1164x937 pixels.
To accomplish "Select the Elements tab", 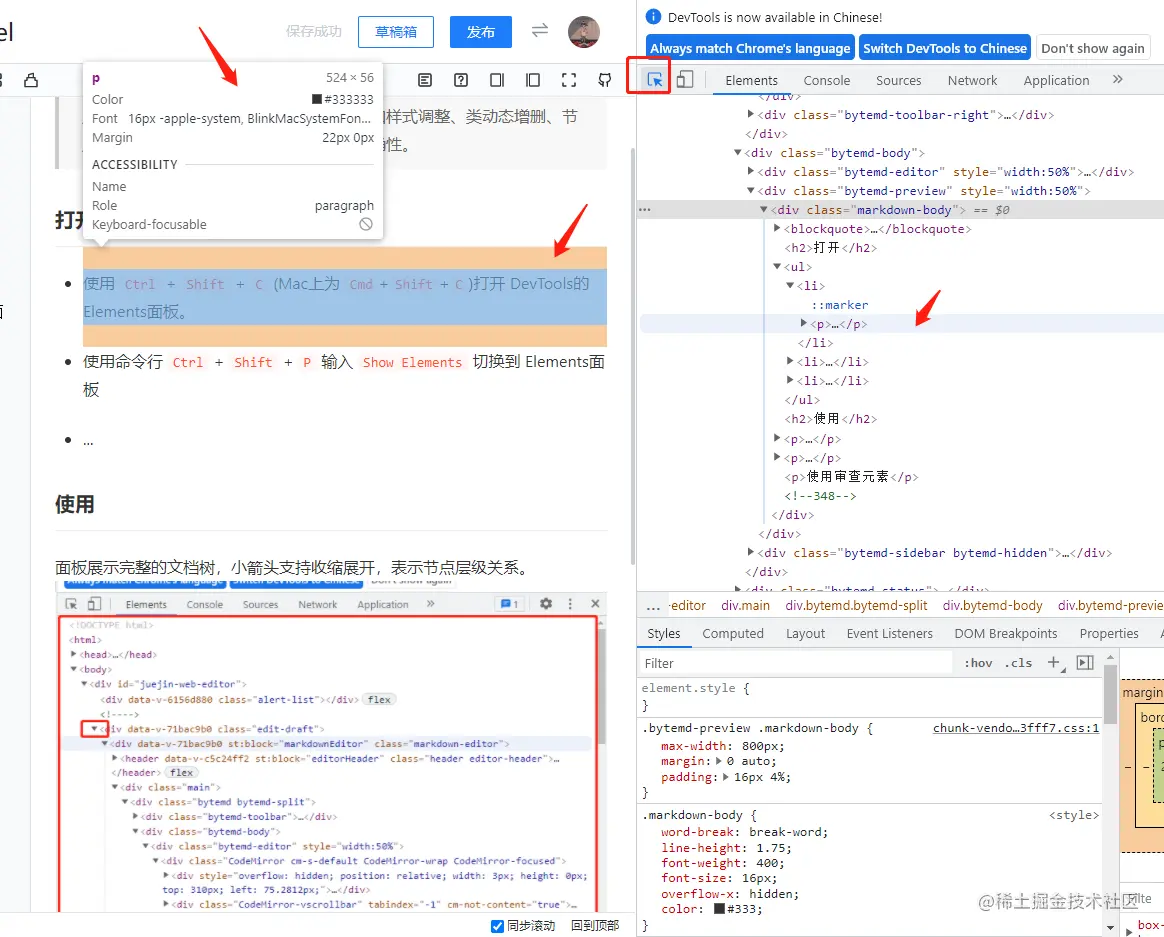I will click(751, 80).
